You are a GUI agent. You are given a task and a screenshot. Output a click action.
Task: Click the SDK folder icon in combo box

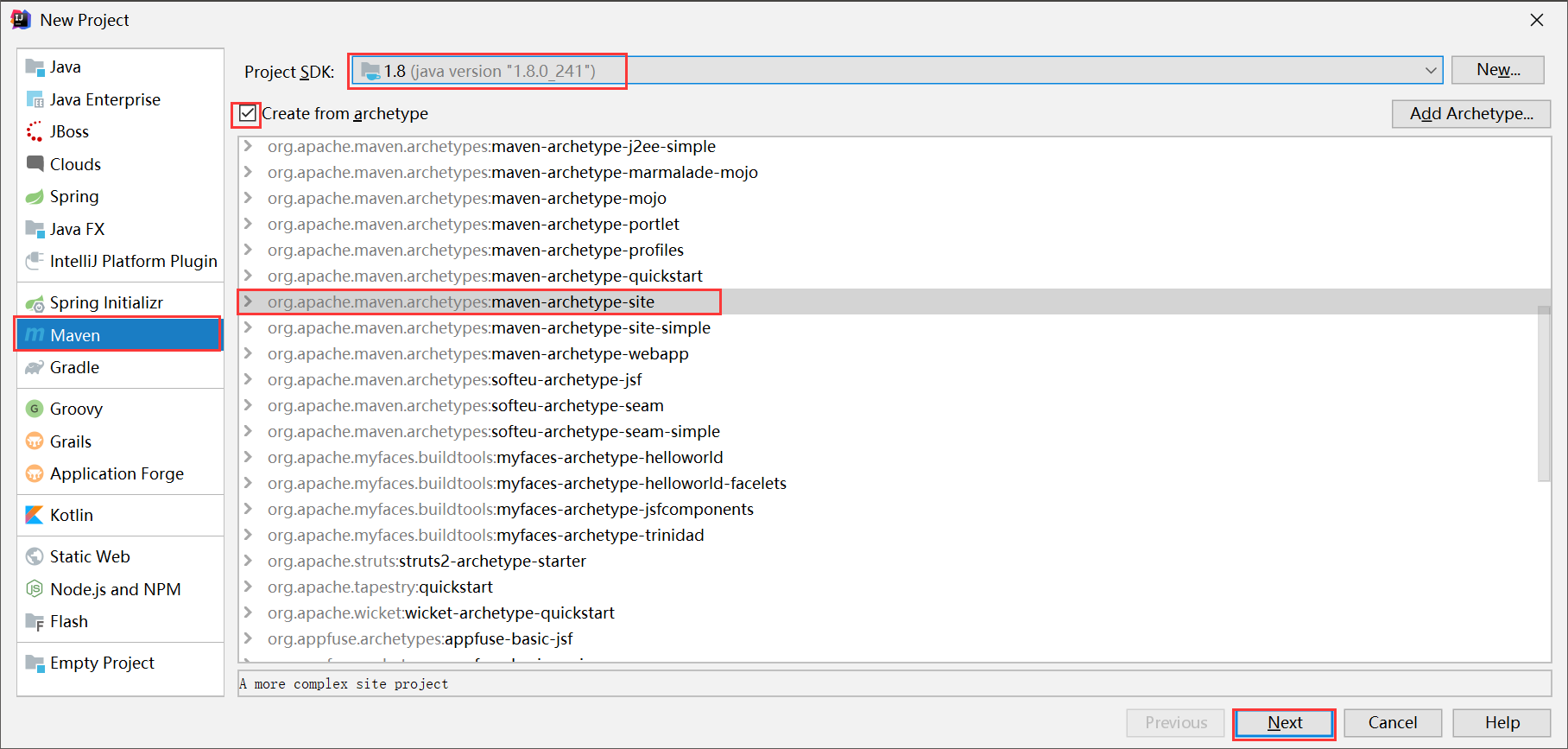(x=370, y=71)
